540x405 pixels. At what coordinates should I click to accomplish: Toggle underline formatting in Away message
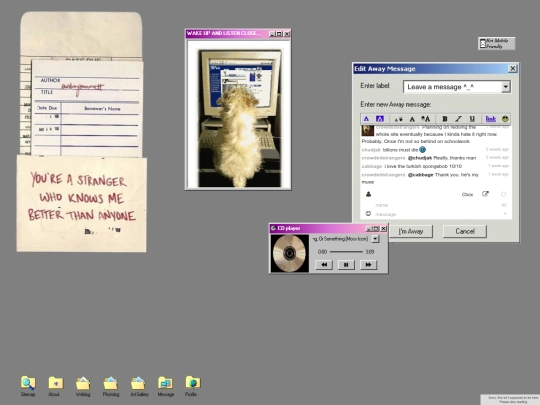pos(472,119)
